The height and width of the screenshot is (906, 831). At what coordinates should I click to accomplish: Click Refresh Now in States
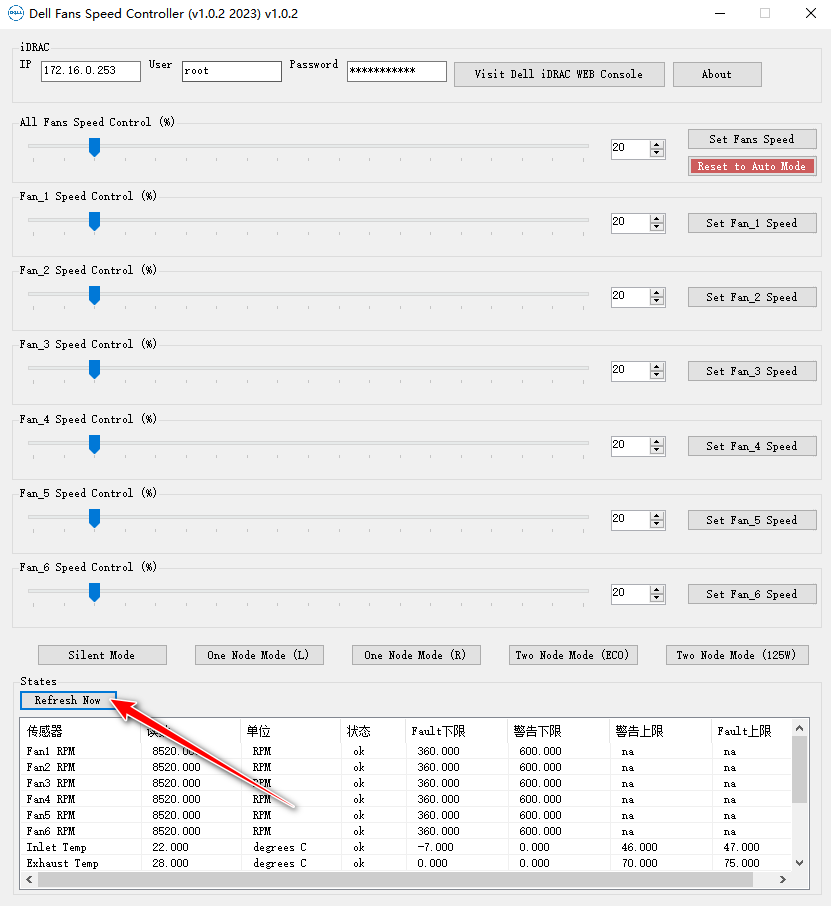(68, 700)
